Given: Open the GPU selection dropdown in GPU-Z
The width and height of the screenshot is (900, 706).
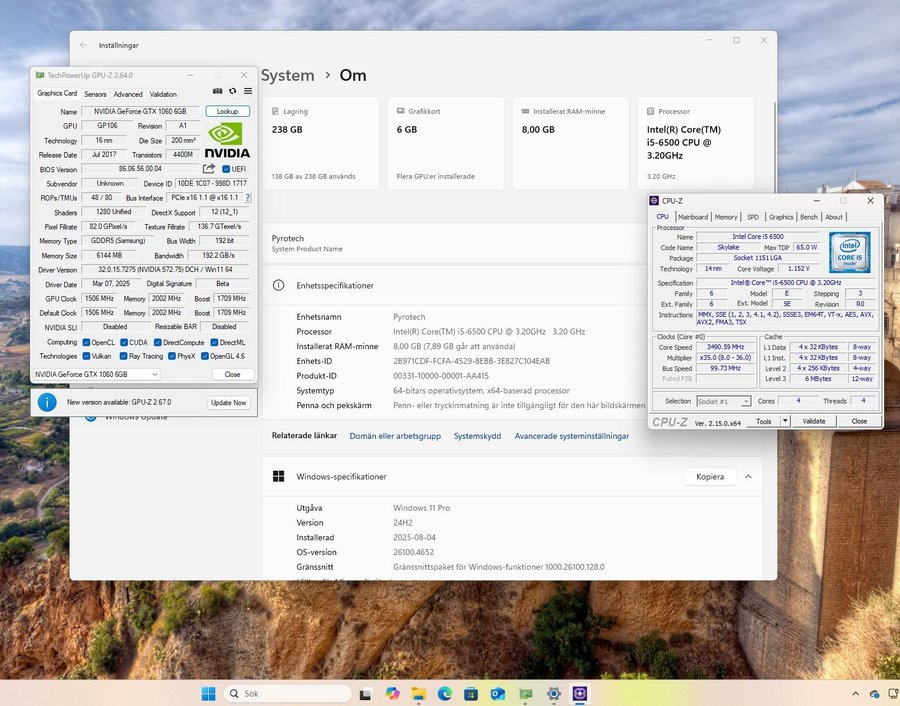Looking at the screenshot, I should point(96,374).
